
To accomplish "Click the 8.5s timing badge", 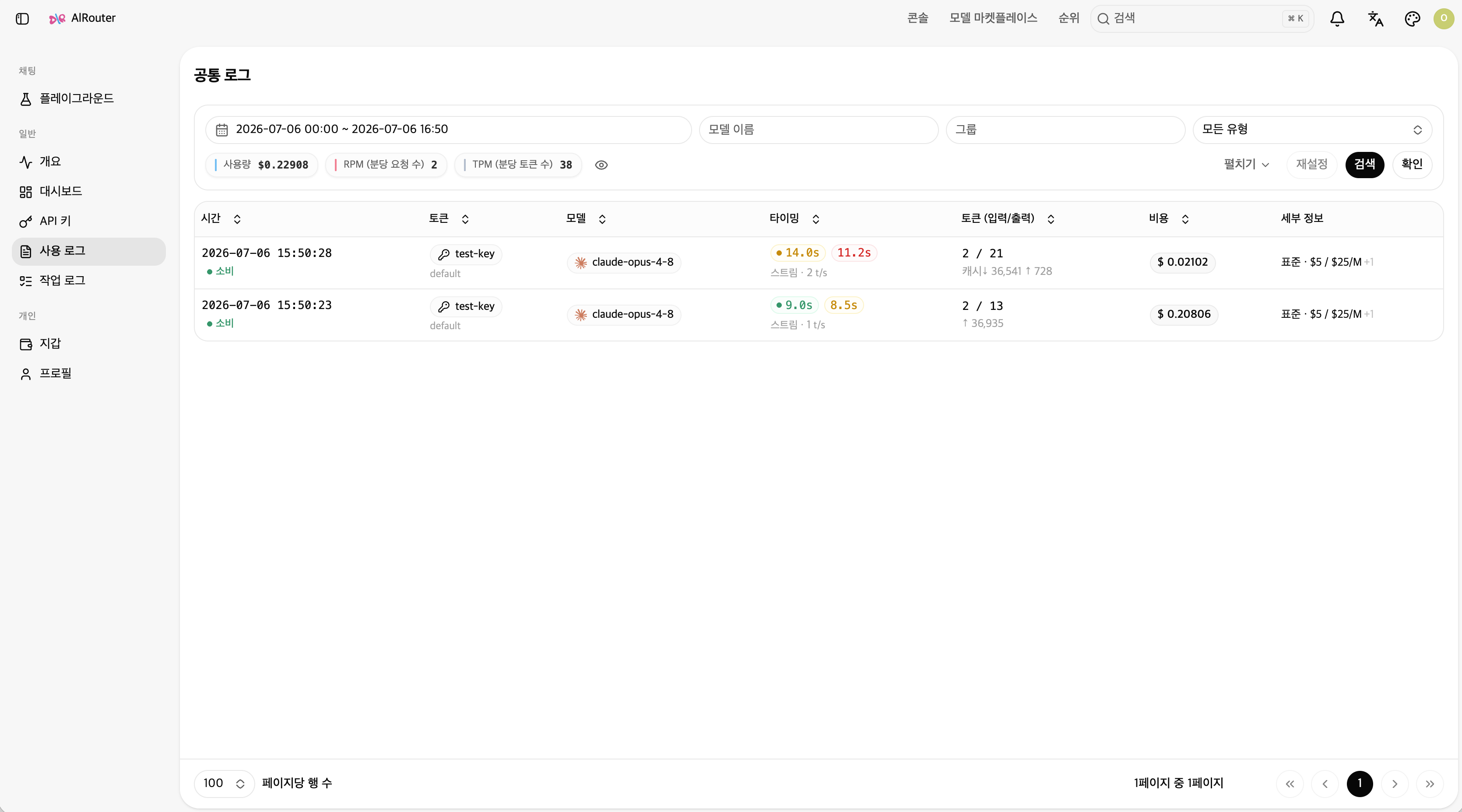I will (843, 305).
